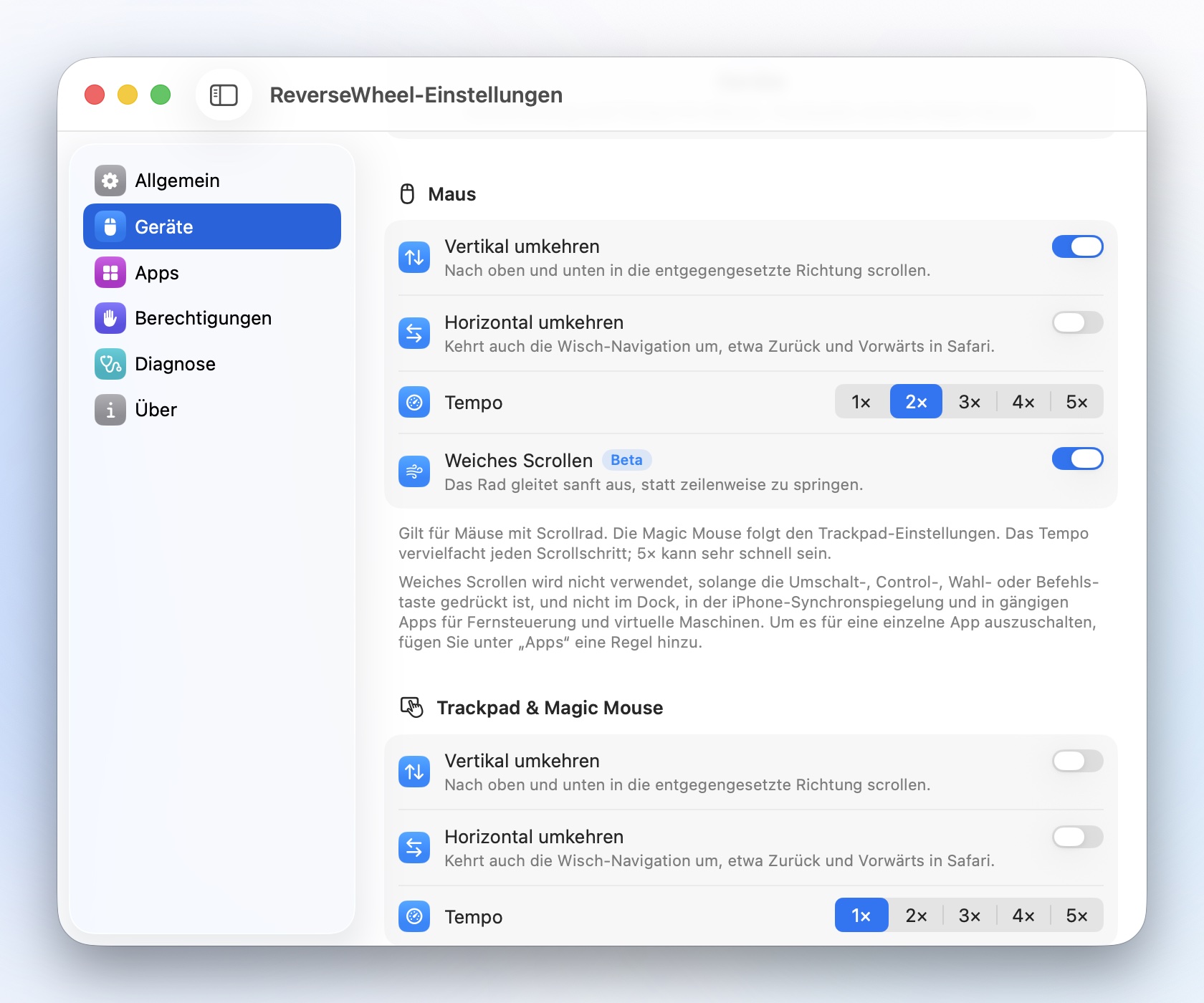Click the Maus section mouse icon

[407, 194]
